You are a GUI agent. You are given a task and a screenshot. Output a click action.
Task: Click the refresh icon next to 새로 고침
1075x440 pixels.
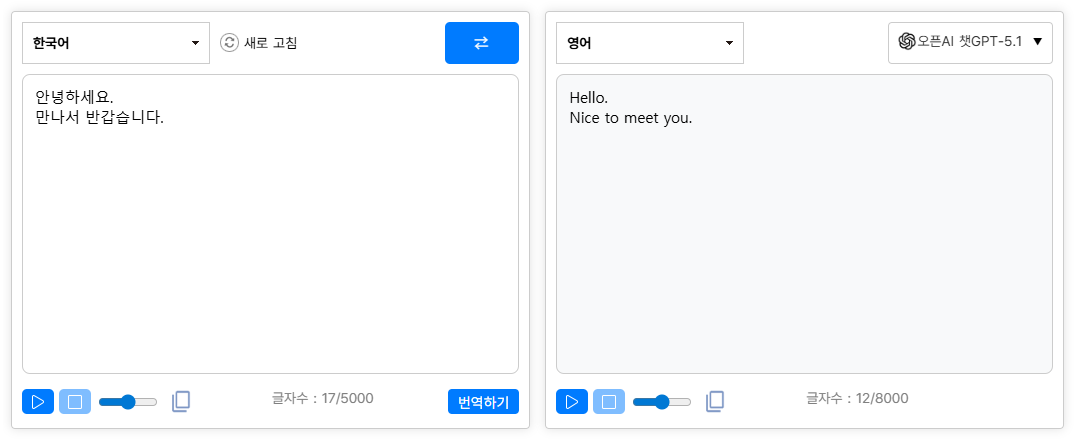pyautogui.click(x=229, y=43)
